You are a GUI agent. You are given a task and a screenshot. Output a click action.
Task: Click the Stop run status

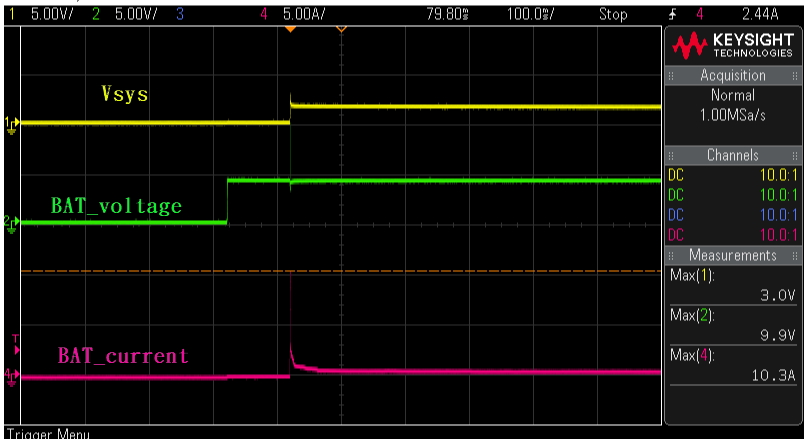coord(613,14)
